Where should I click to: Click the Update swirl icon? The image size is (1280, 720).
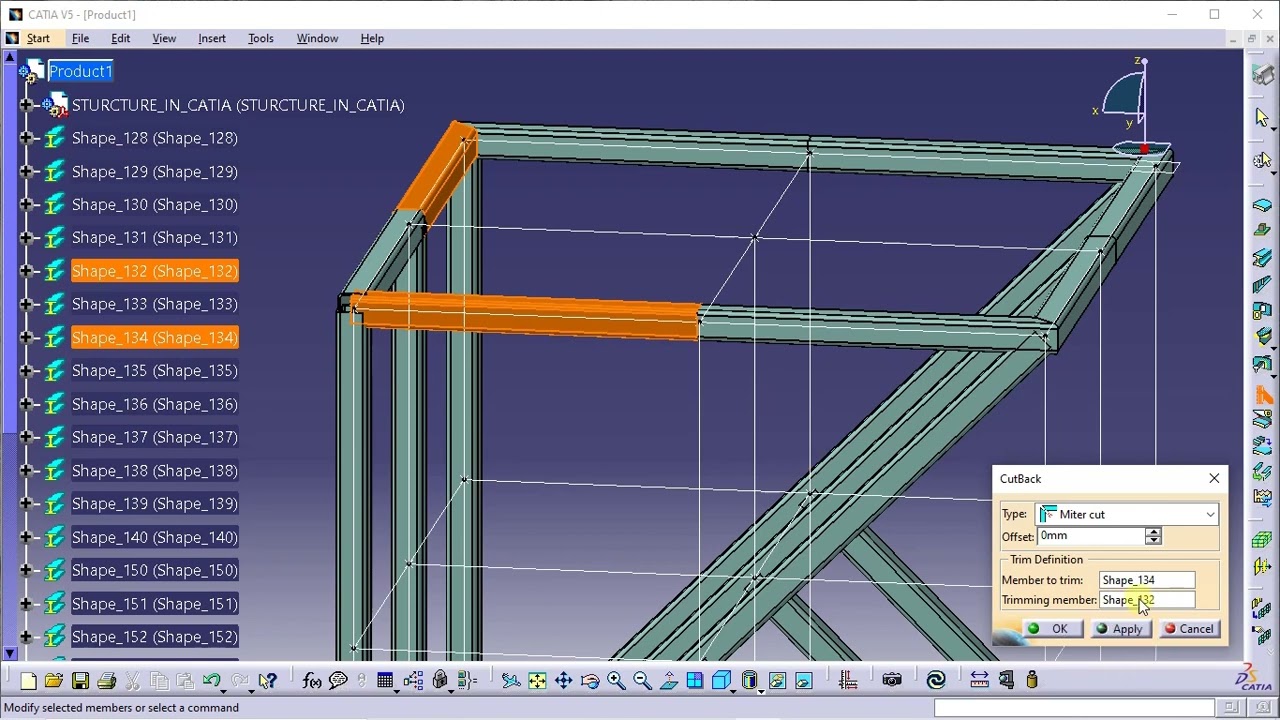(x=936, y=681)
